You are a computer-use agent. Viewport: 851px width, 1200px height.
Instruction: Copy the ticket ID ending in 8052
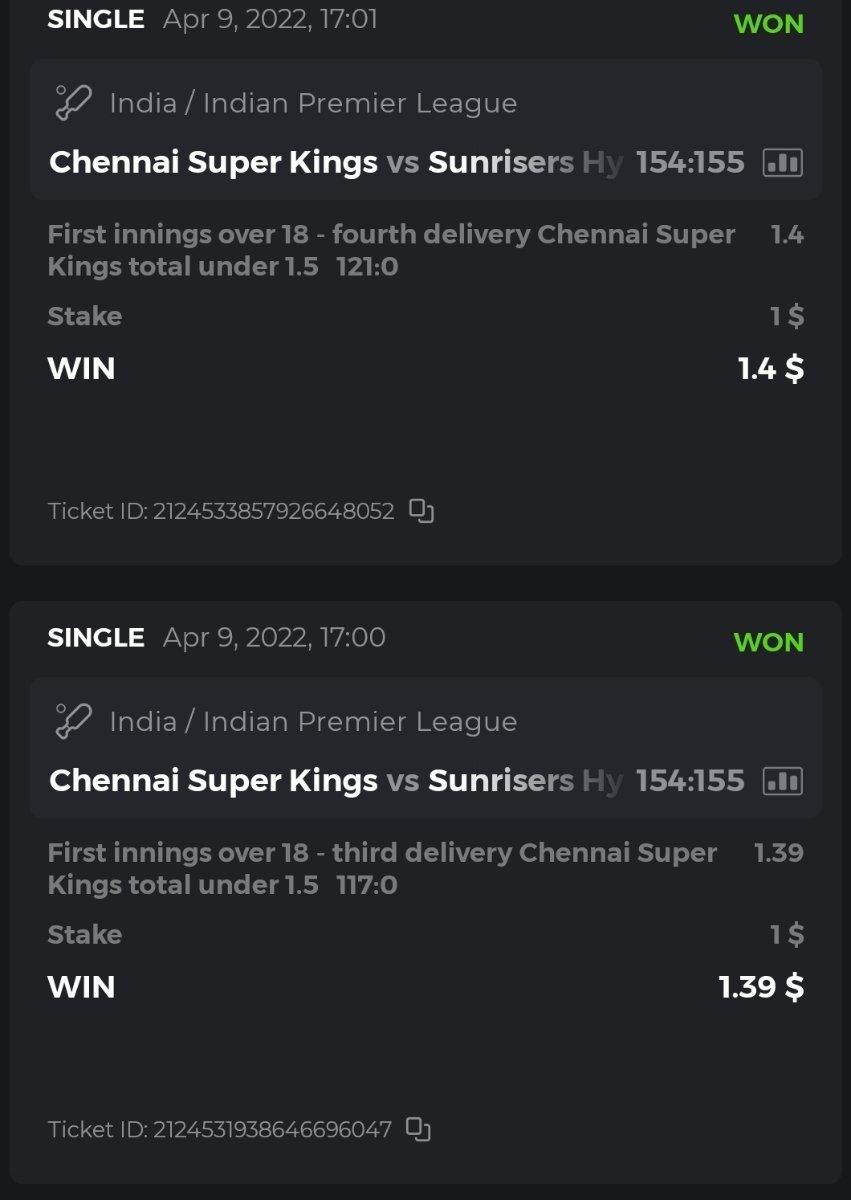click(422, 511)
